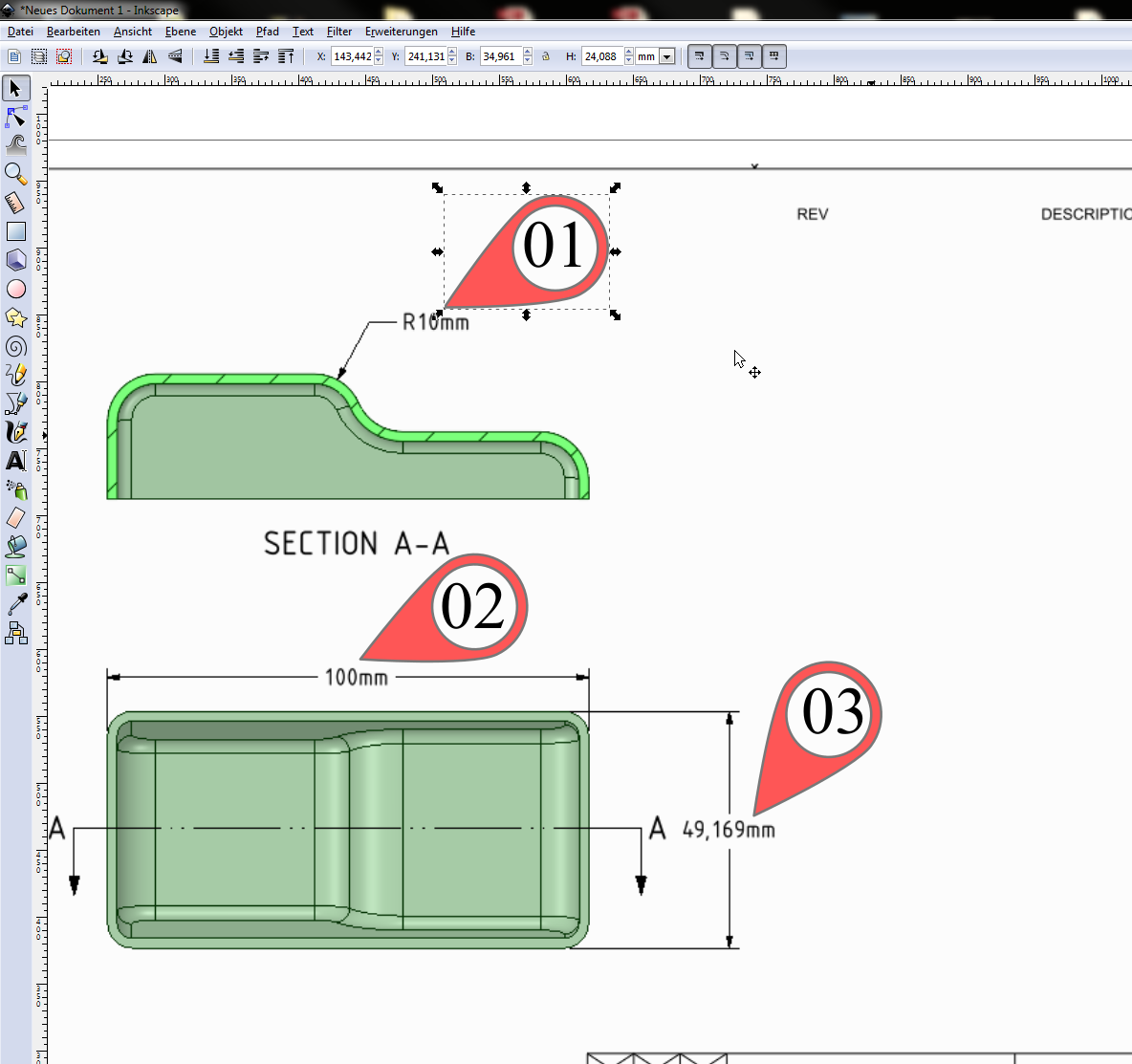Activate the Dropper color picker tool
The width and height of the screenshot is (1132, 1064).
(15, 603)
